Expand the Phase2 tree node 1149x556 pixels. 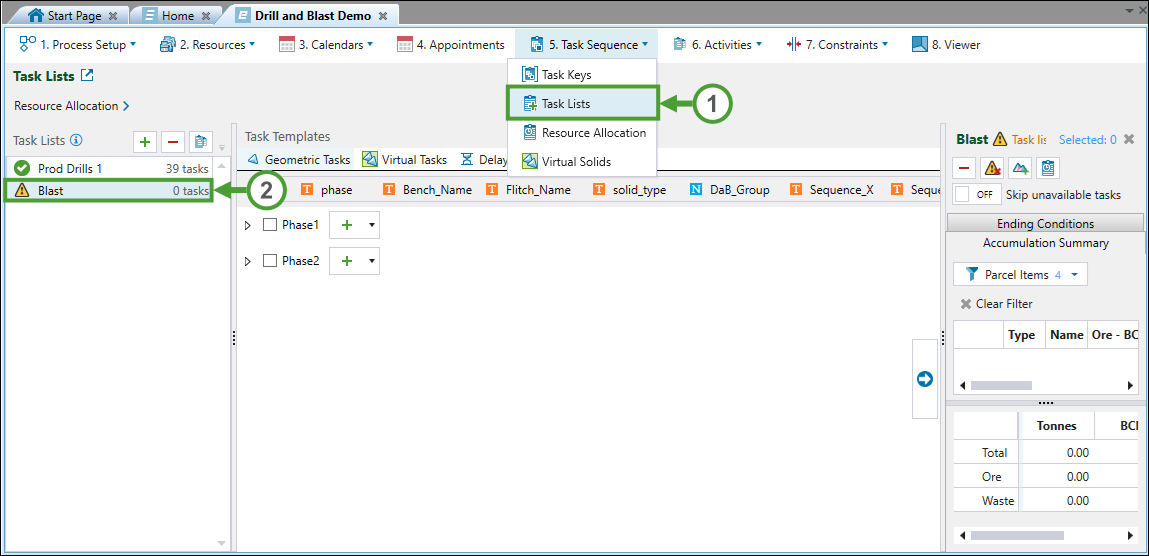(x=248, y=260)
